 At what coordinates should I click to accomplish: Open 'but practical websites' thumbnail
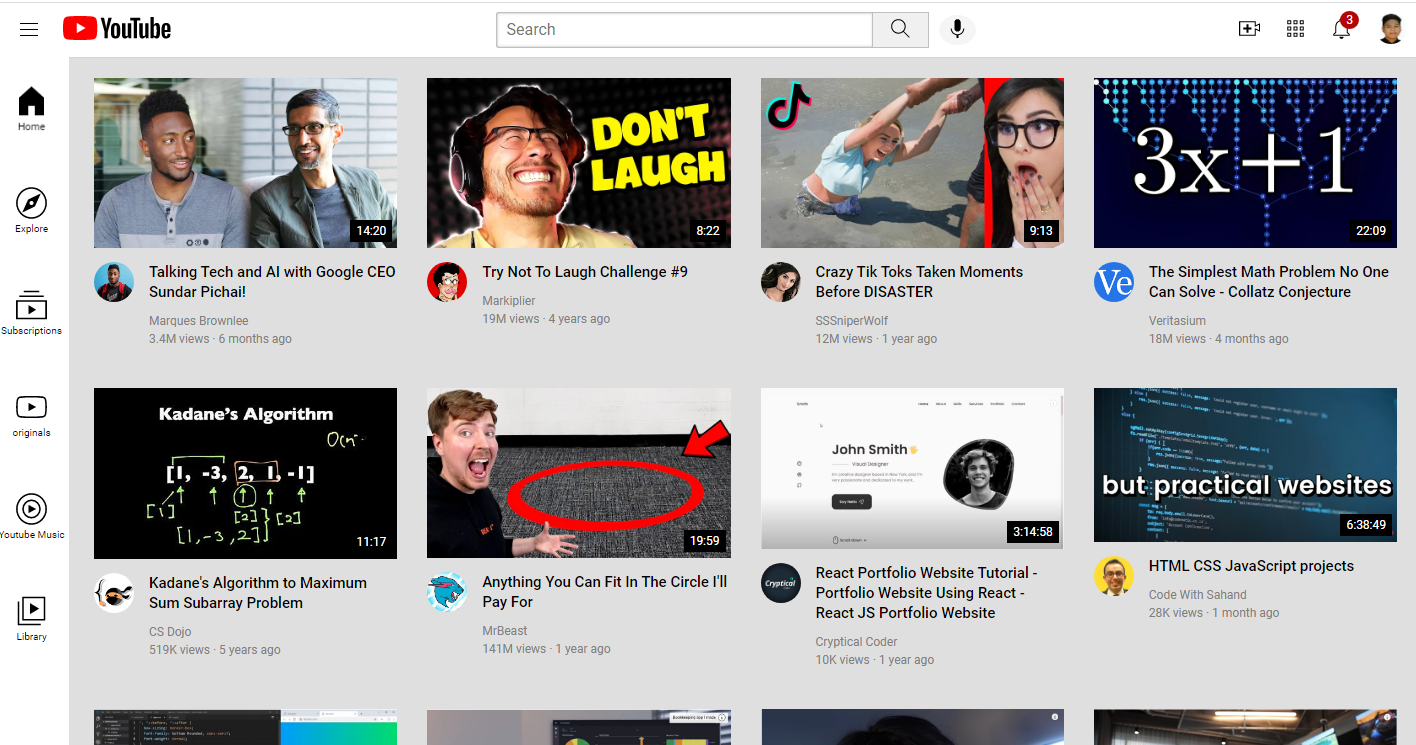click(1245, 465)
